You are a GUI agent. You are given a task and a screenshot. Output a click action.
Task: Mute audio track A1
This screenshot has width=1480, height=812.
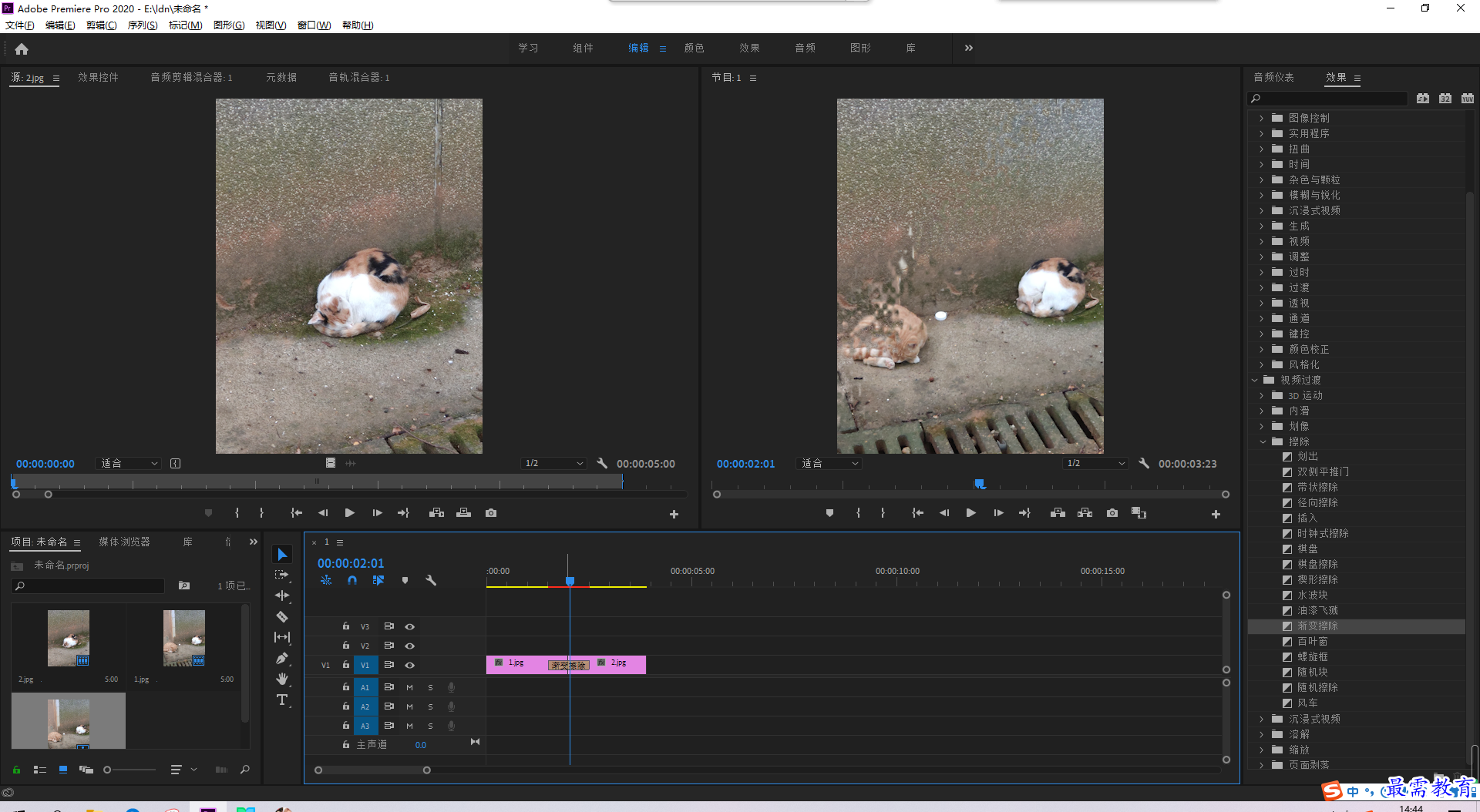pyautogui.click(x=409, y=687)
